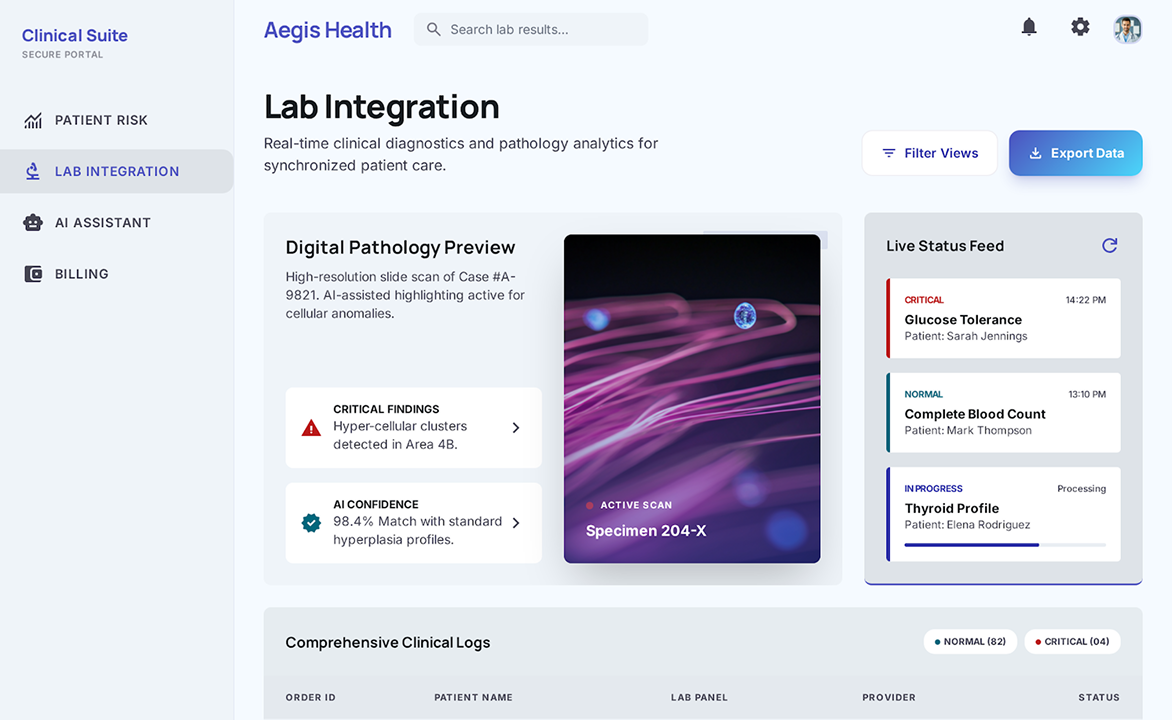1172x720 pixels.
Task: Click the notification bell icon
Action: click(1029, 27)
